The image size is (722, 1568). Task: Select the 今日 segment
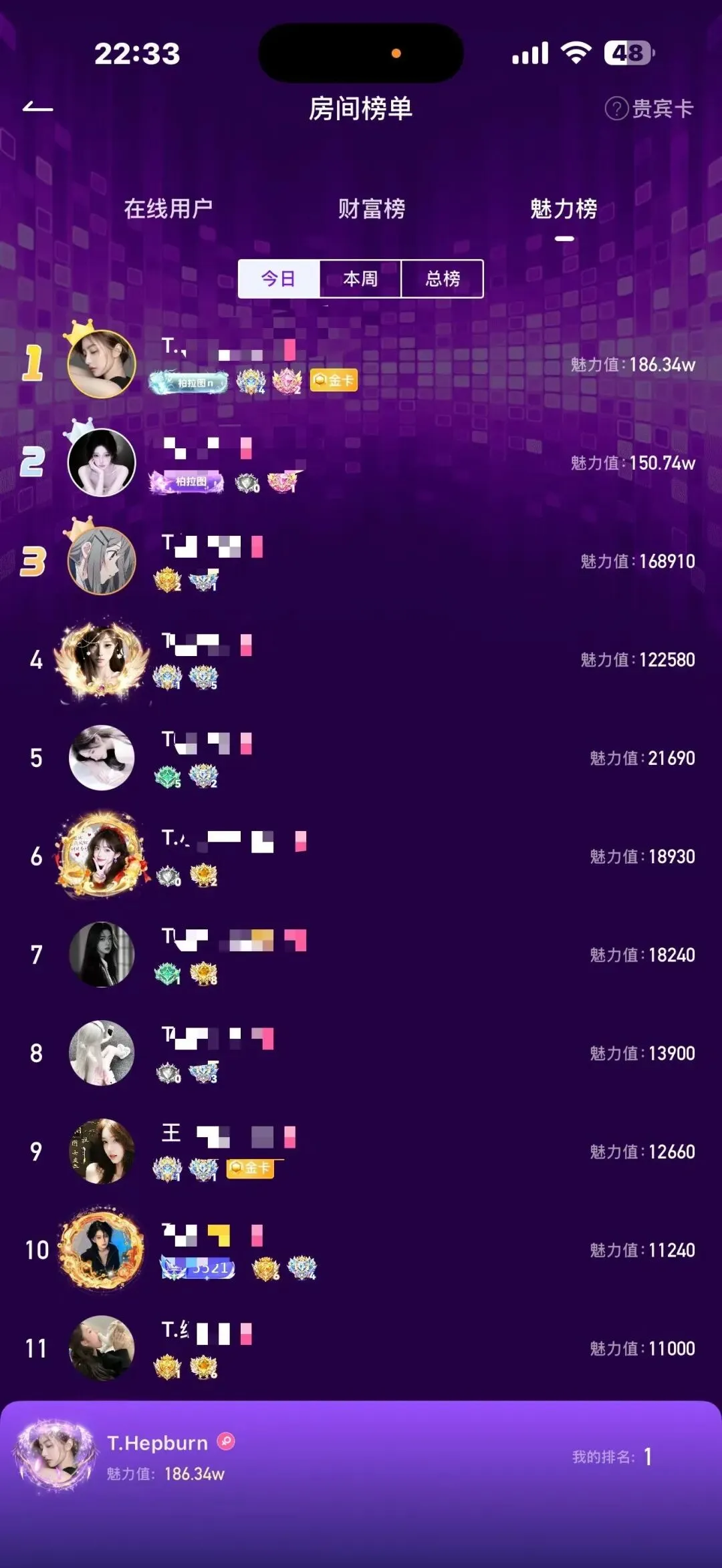[279, 279]
